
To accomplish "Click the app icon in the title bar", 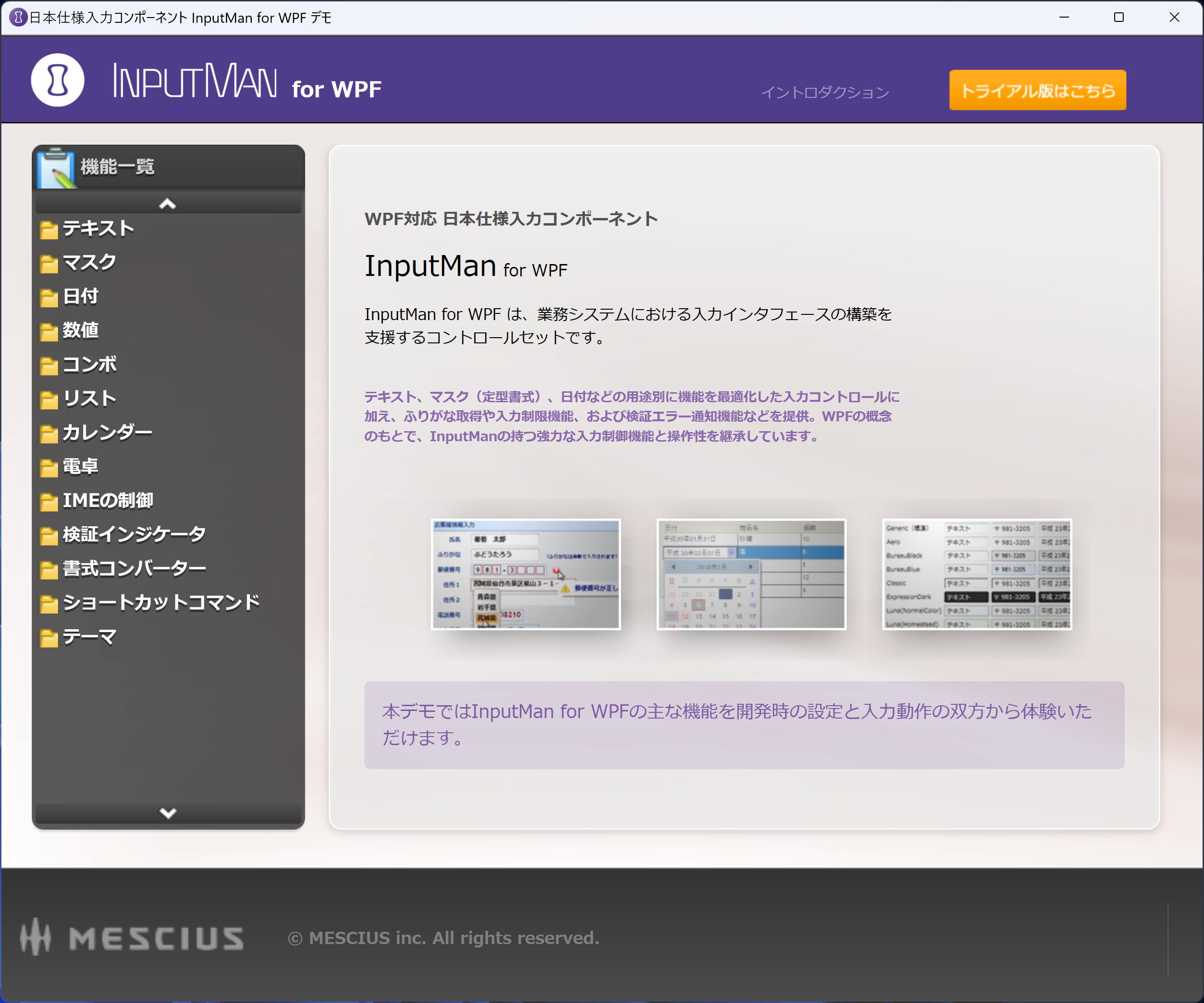I will (x=18, y=17).
